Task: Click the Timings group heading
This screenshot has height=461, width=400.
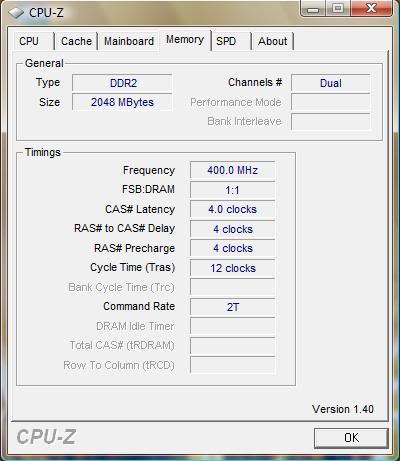Action: [43, 152]
